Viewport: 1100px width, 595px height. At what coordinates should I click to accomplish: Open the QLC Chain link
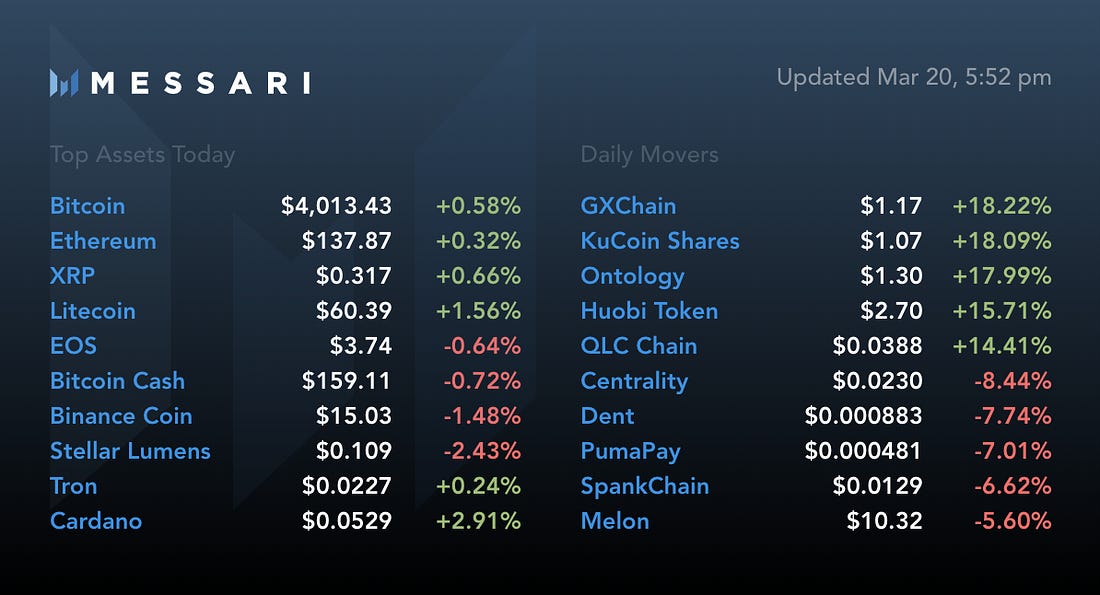[x=639, y=346]
